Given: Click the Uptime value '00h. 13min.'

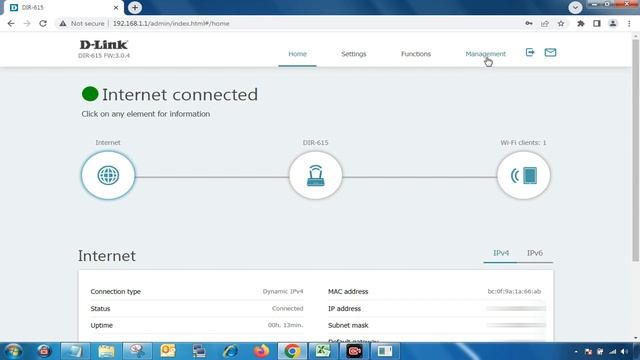Looking at the screenshot, I should [x=285, y=325].
